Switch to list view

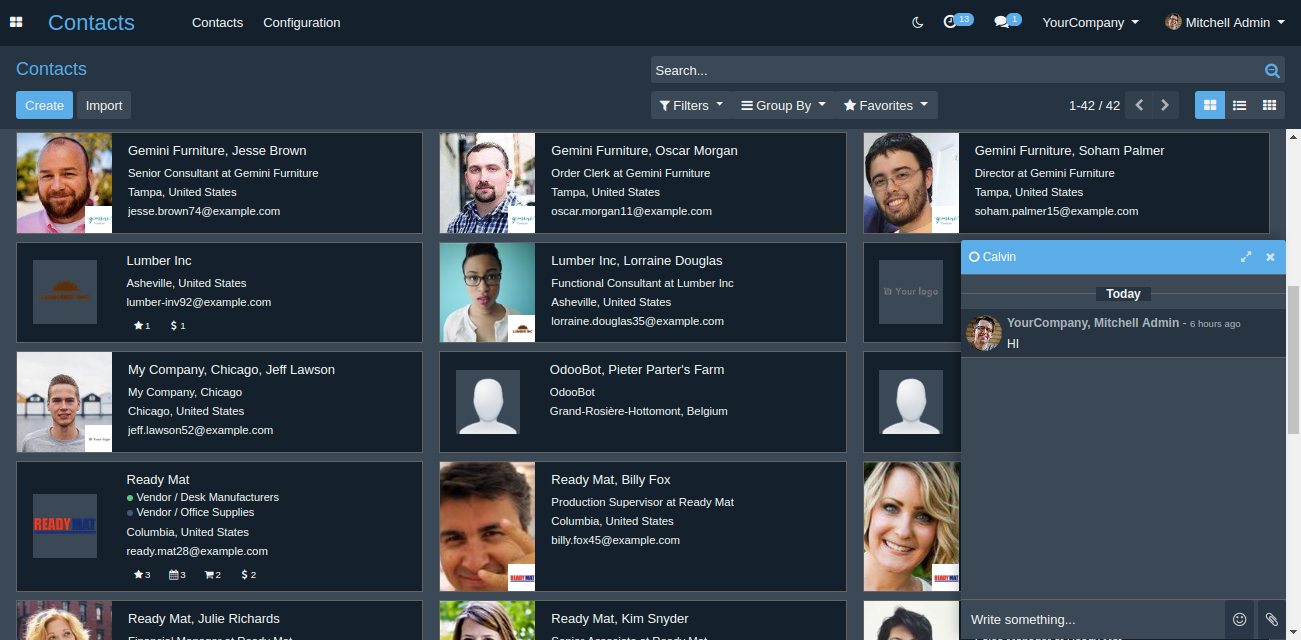pyautogui.click(x=1239, y=105)
